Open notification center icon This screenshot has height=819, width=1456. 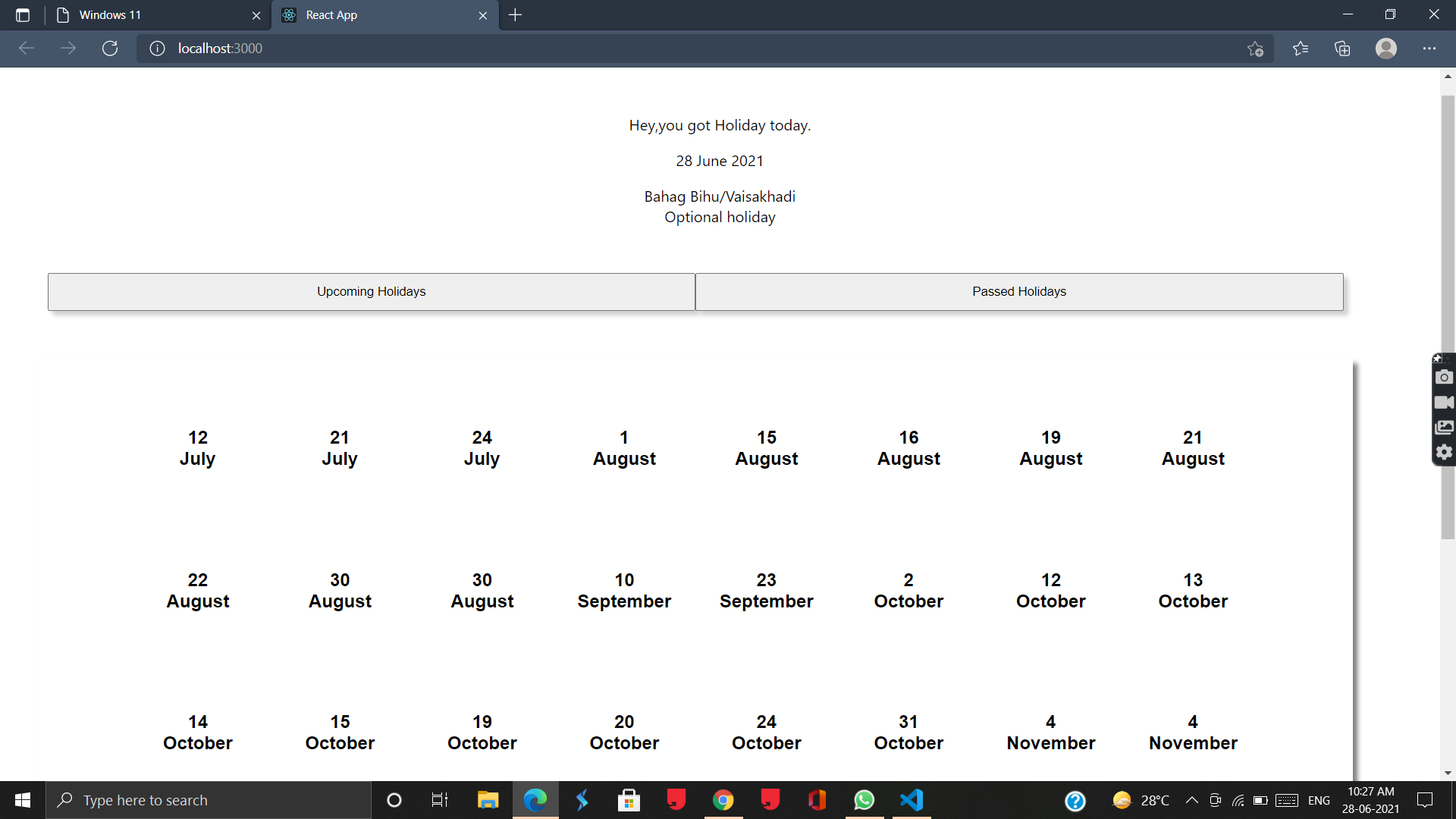tap(1425, 800)
